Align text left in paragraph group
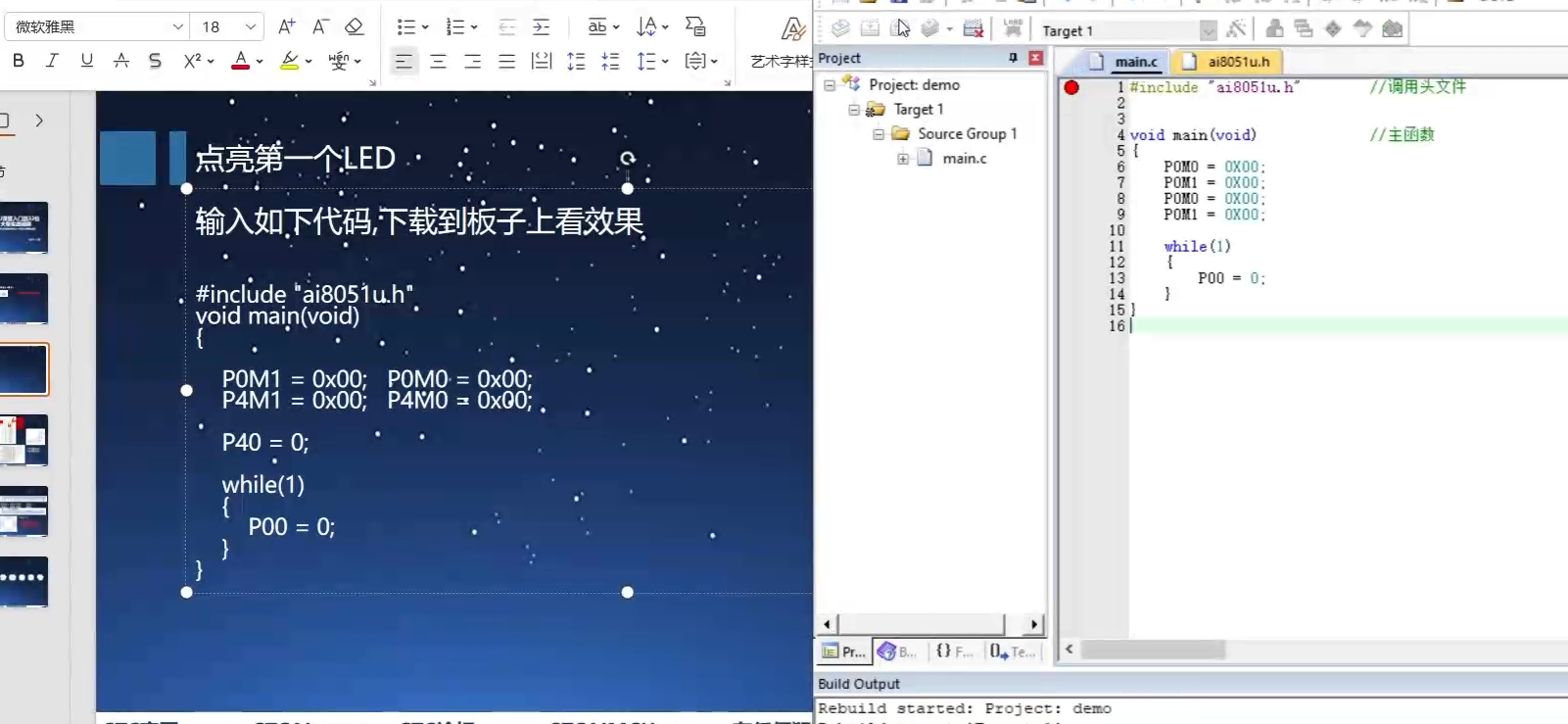This screenshot has height=724, width=1568. (404, 62)
